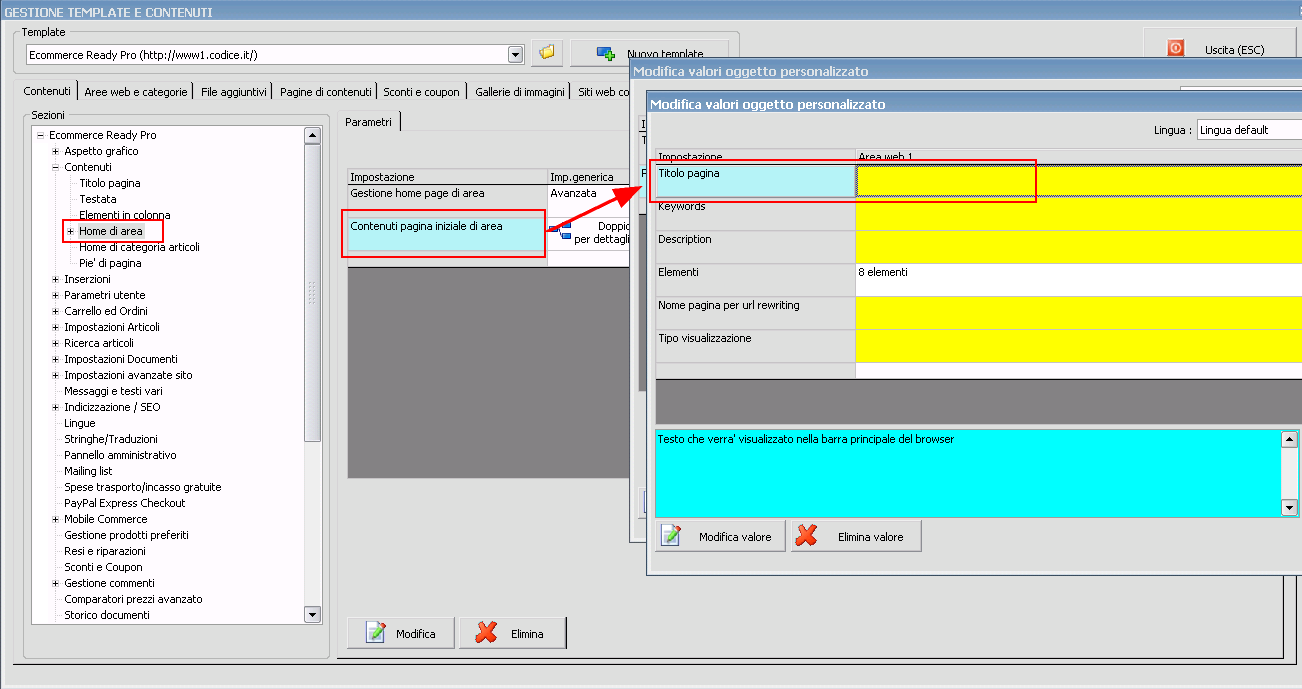Select Gestione prodotti preferiti item
The width and height of the screenshot is (1302, 689).
[126, 535]
